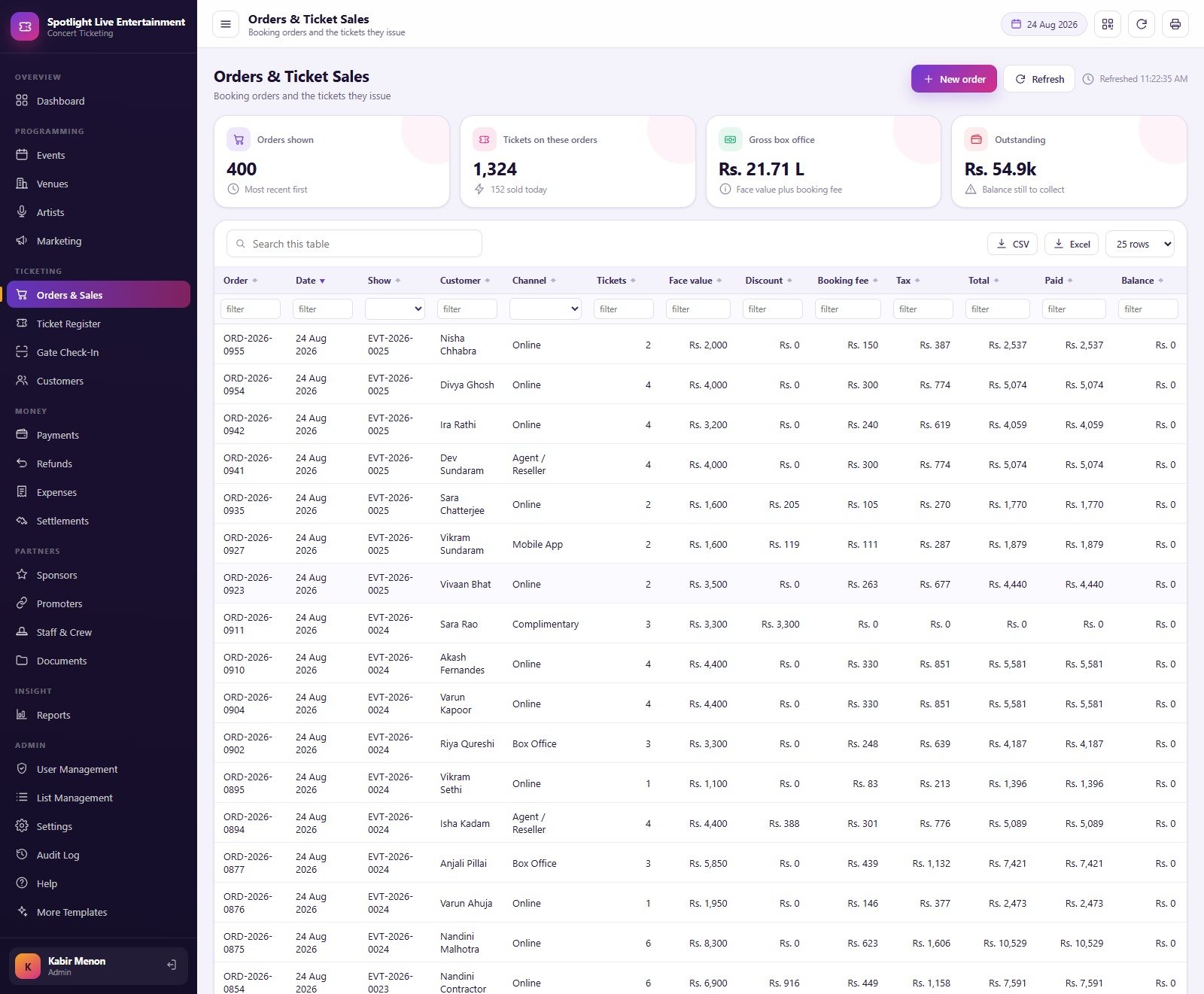The image size is (1204, 994).
Task: Click customer name Divya Ghosh
Action: pos(467,385)
